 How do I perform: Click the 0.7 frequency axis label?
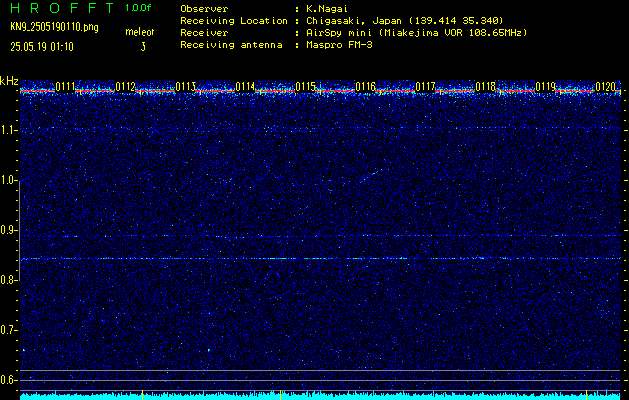tap(8, 330)
